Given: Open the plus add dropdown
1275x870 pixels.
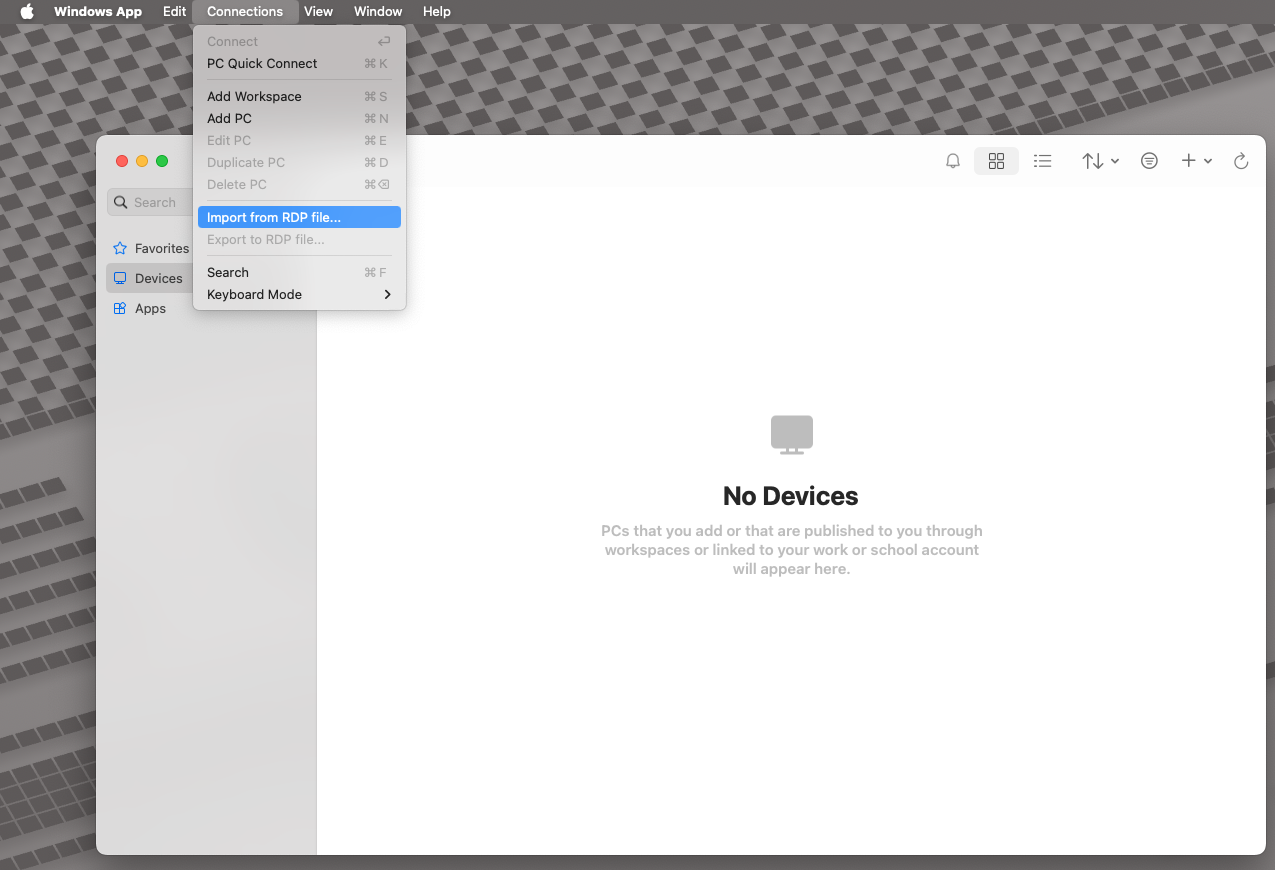Looking at the screenshot, I should tap(1196, 161).
